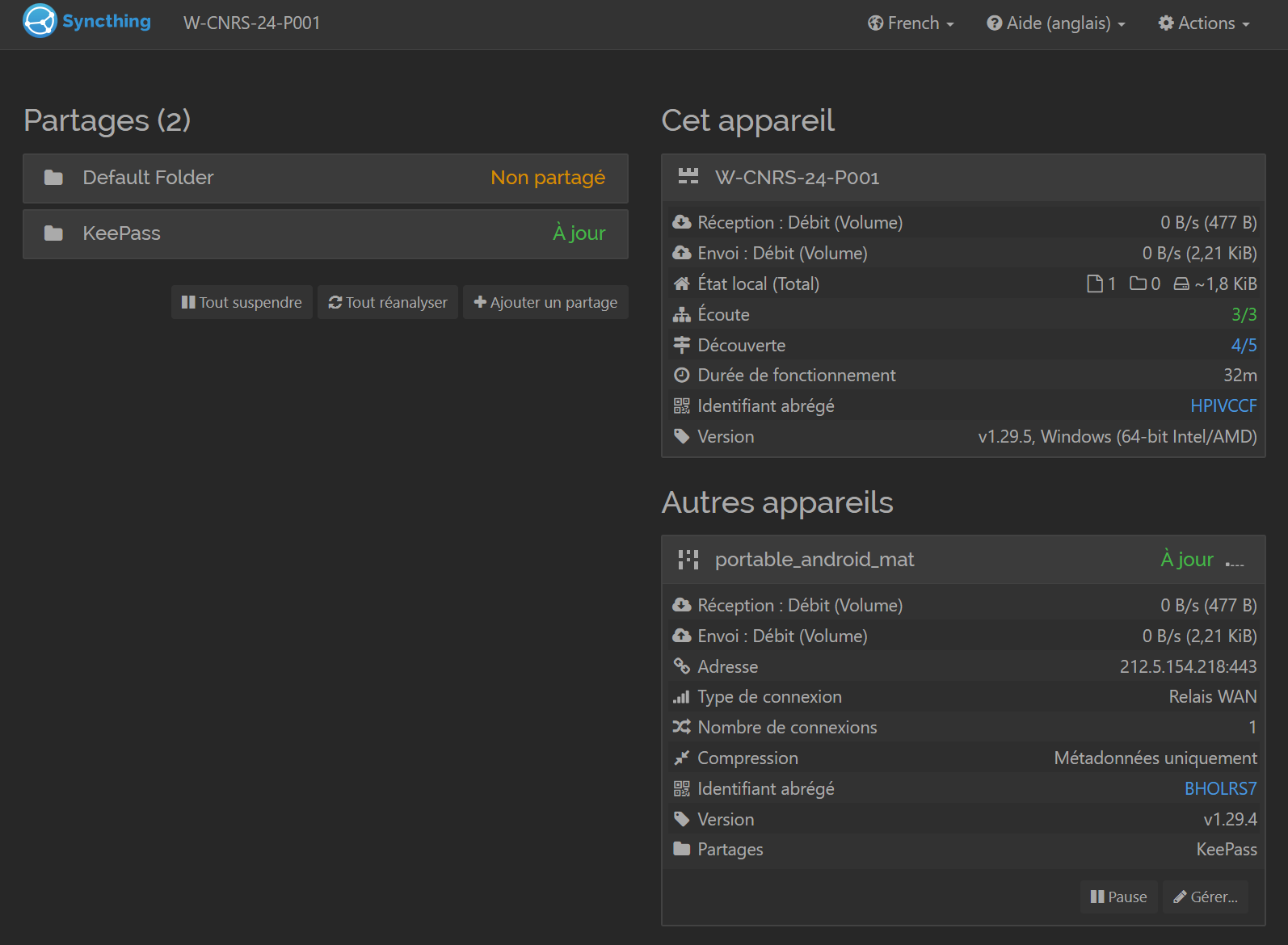Expand the Default Folder share

tap(326, 178)
